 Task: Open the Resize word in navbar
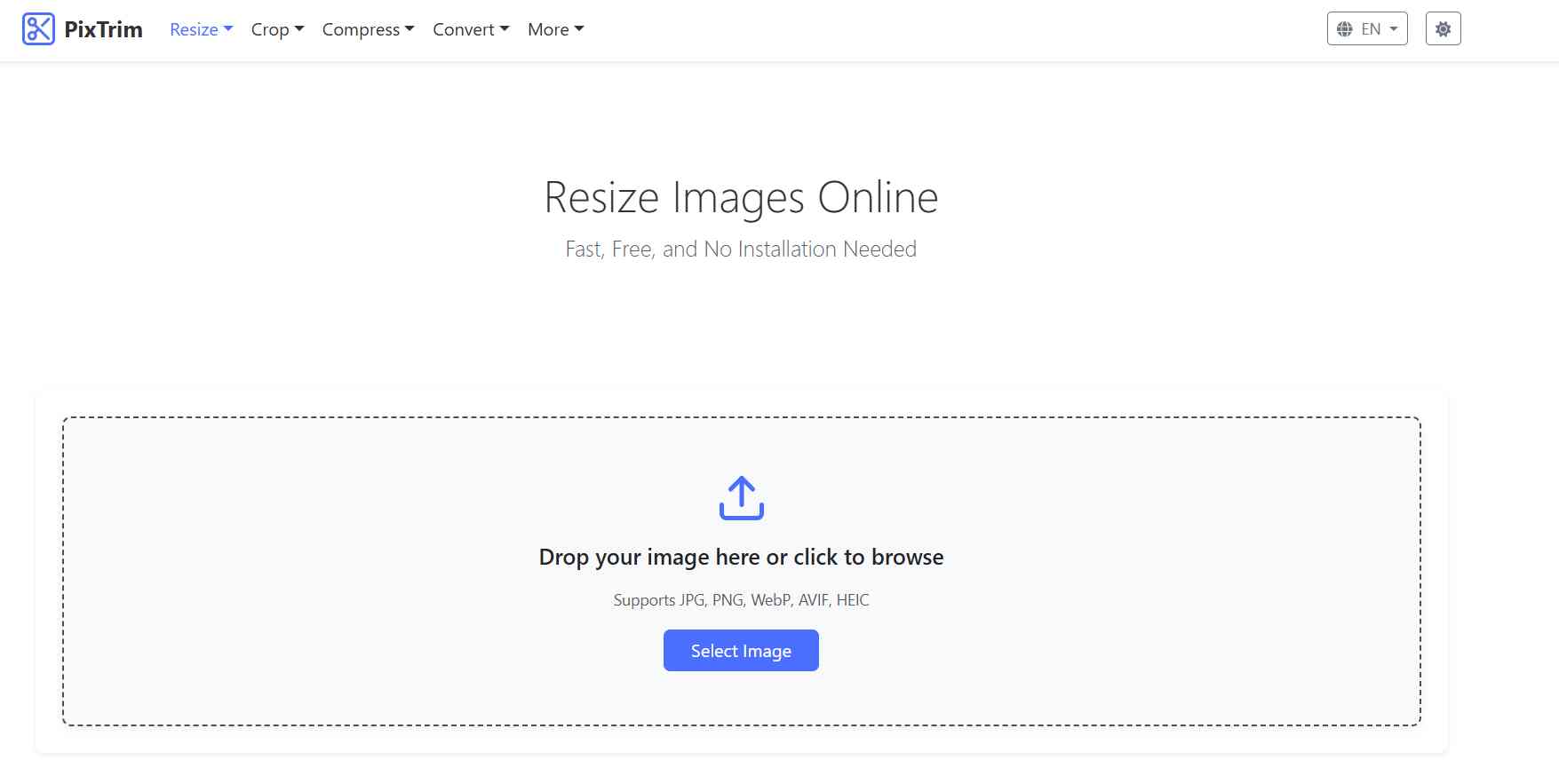[x=194, y=29]
